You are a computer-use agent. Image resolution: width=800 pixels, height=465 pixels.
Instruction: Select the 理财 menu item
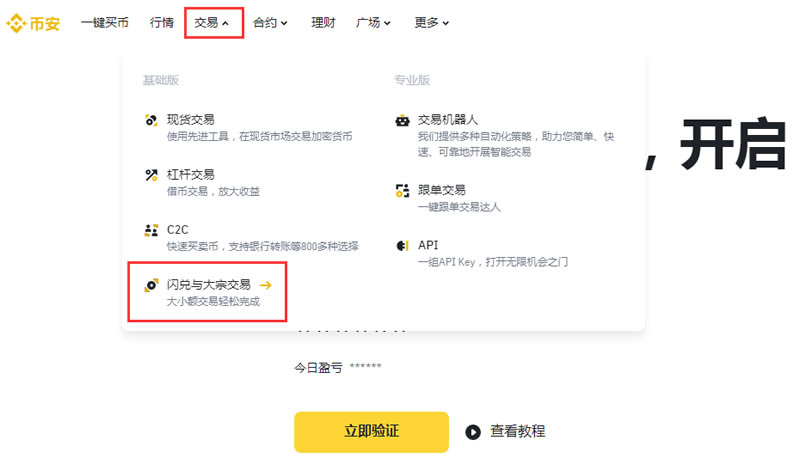coord(324,22)
